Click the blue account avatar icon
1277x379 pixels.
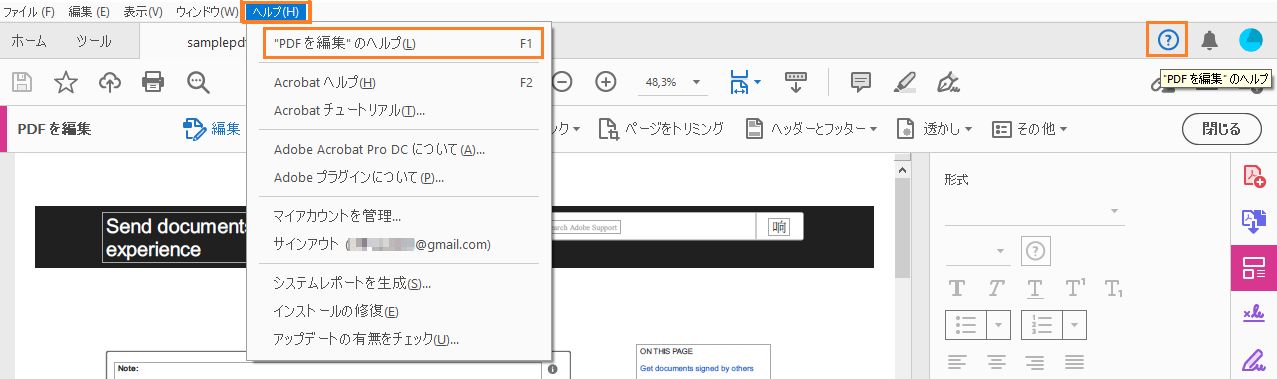click(x=1251, y=40)
